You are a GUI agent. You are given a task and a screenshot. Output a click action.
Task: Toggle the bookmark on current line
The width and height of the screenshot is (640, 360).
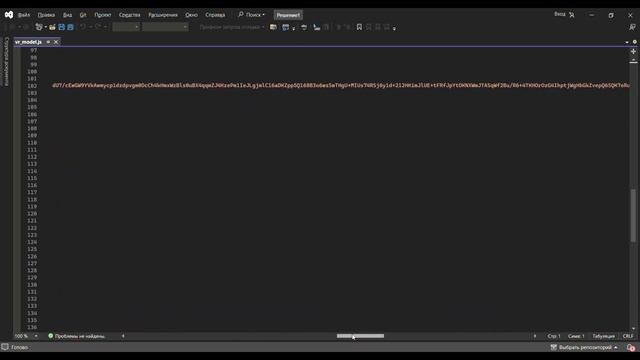click(x=359, y=27)
